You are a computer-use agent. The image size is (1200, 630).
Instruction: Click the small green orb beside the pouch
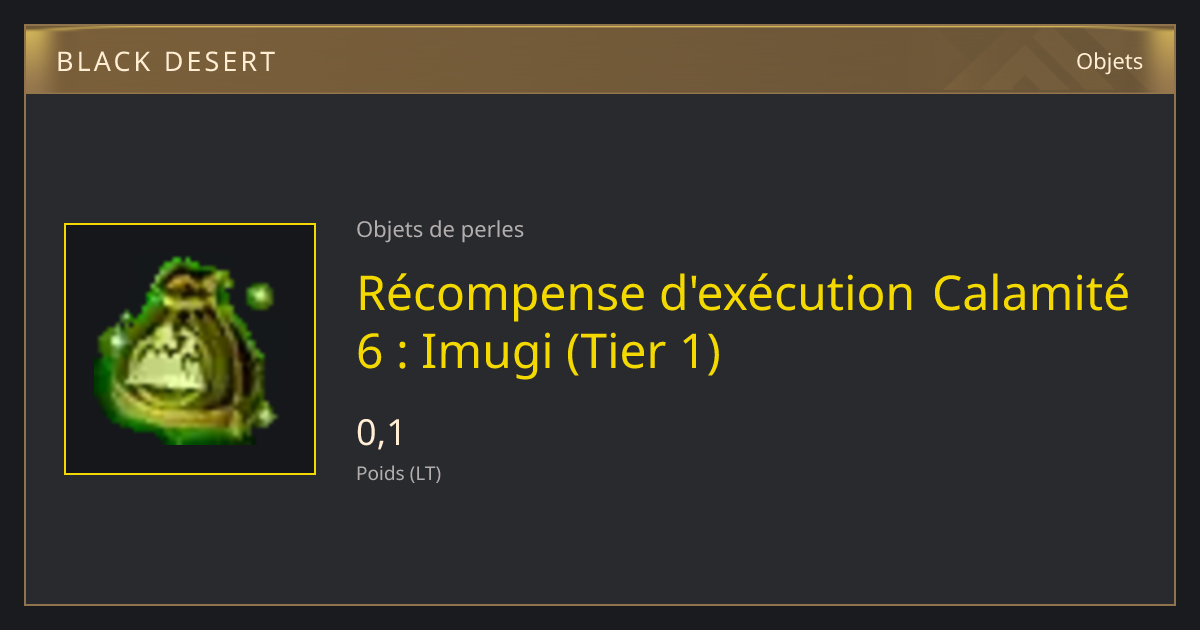(260, 296)
